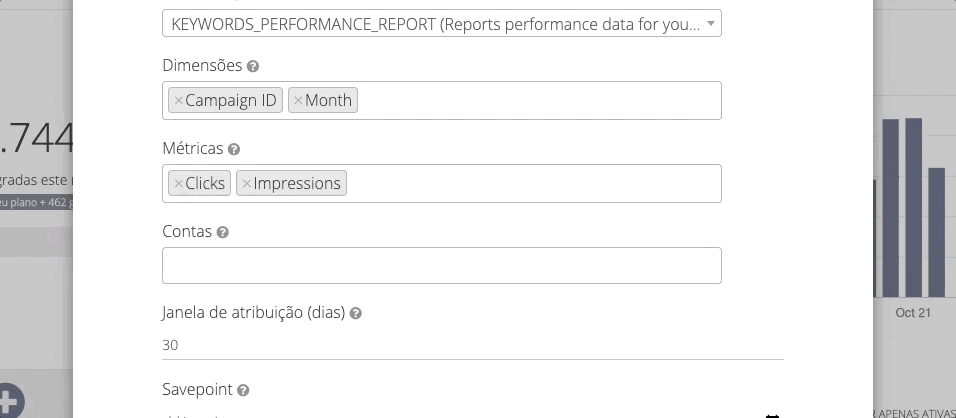Click the calendar icon in Savepoint field
Screen dimensions: 956x418
(x=772, y=415)
